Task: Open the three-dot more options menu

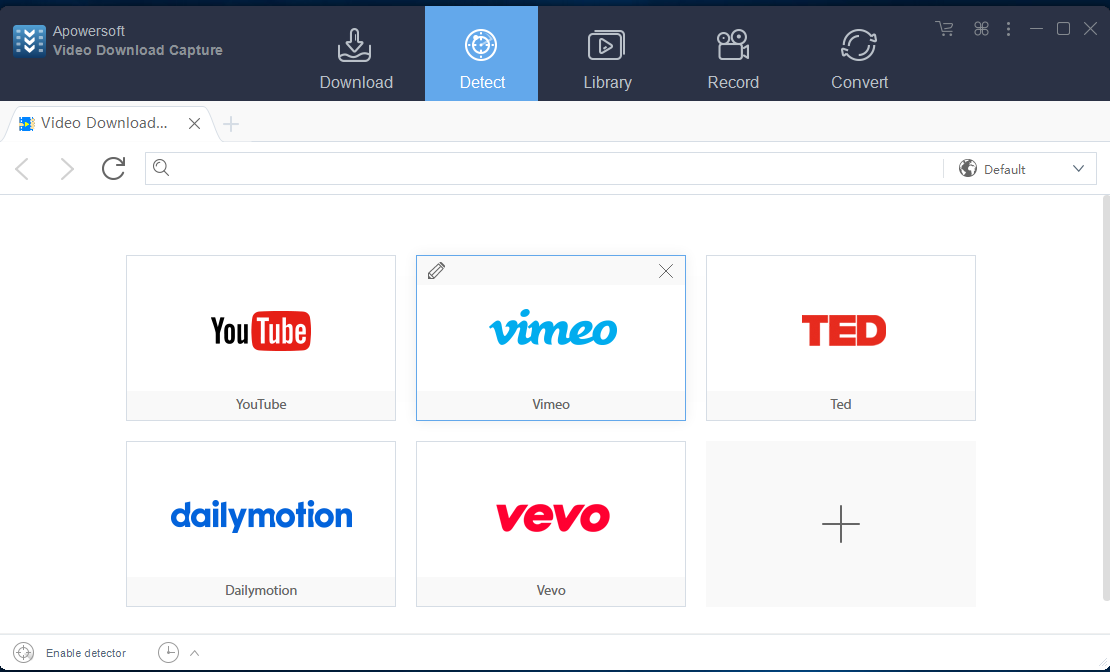Action: [1008, 29]
